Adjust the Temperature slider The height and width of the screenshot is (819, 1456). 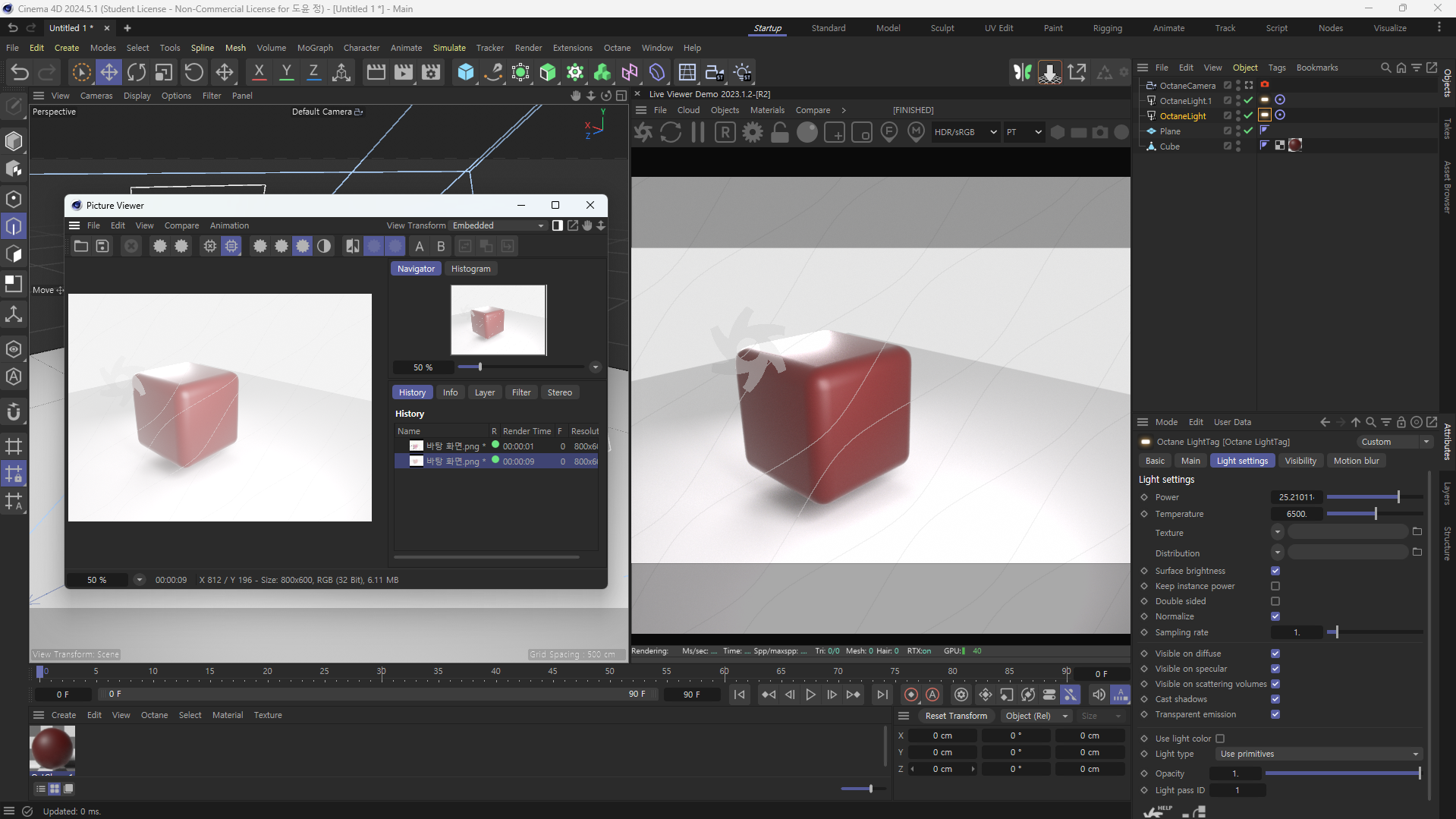tap(1375, 514)
